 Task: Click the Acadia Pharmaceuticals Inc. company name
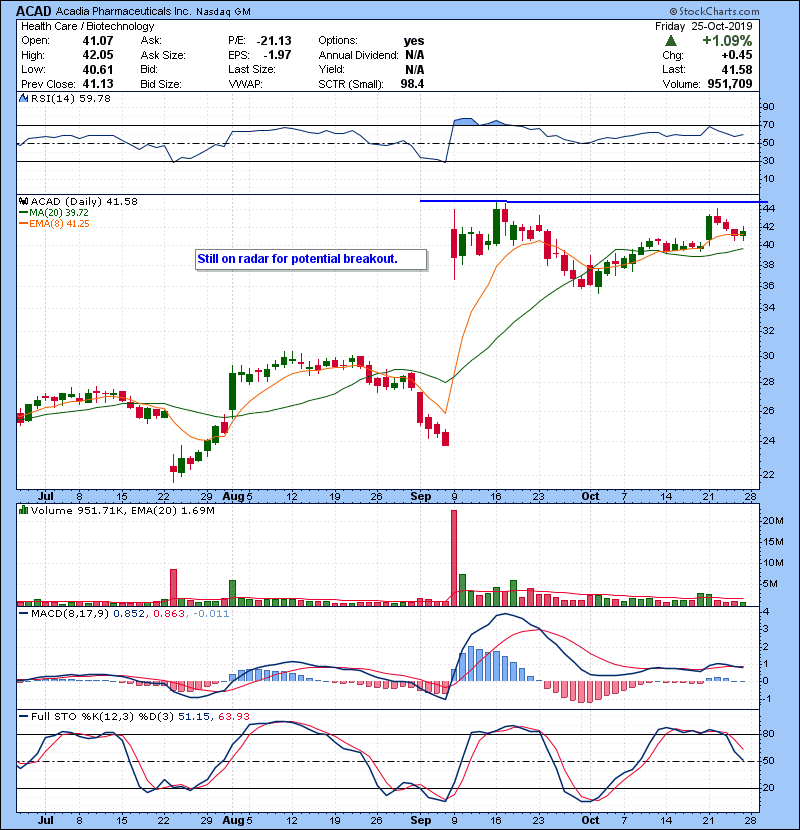tap(123, 11)
